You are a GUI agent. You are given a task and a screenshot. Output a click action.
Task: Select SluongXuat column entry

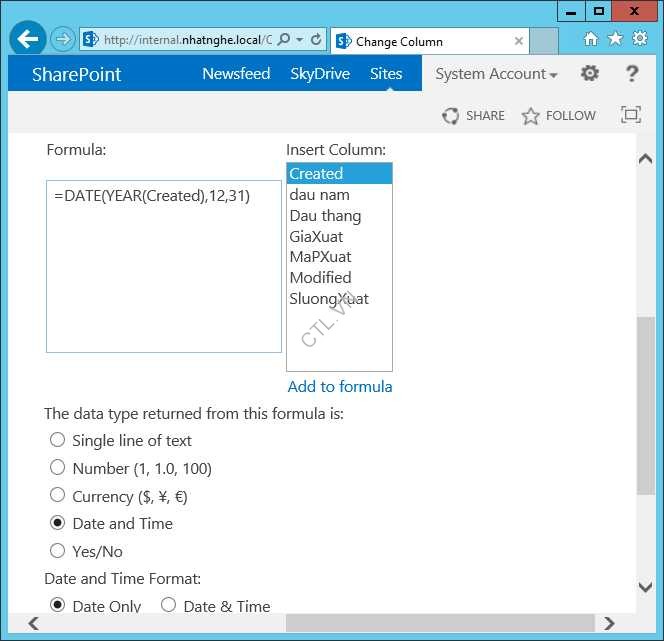[x=340, y=298]
